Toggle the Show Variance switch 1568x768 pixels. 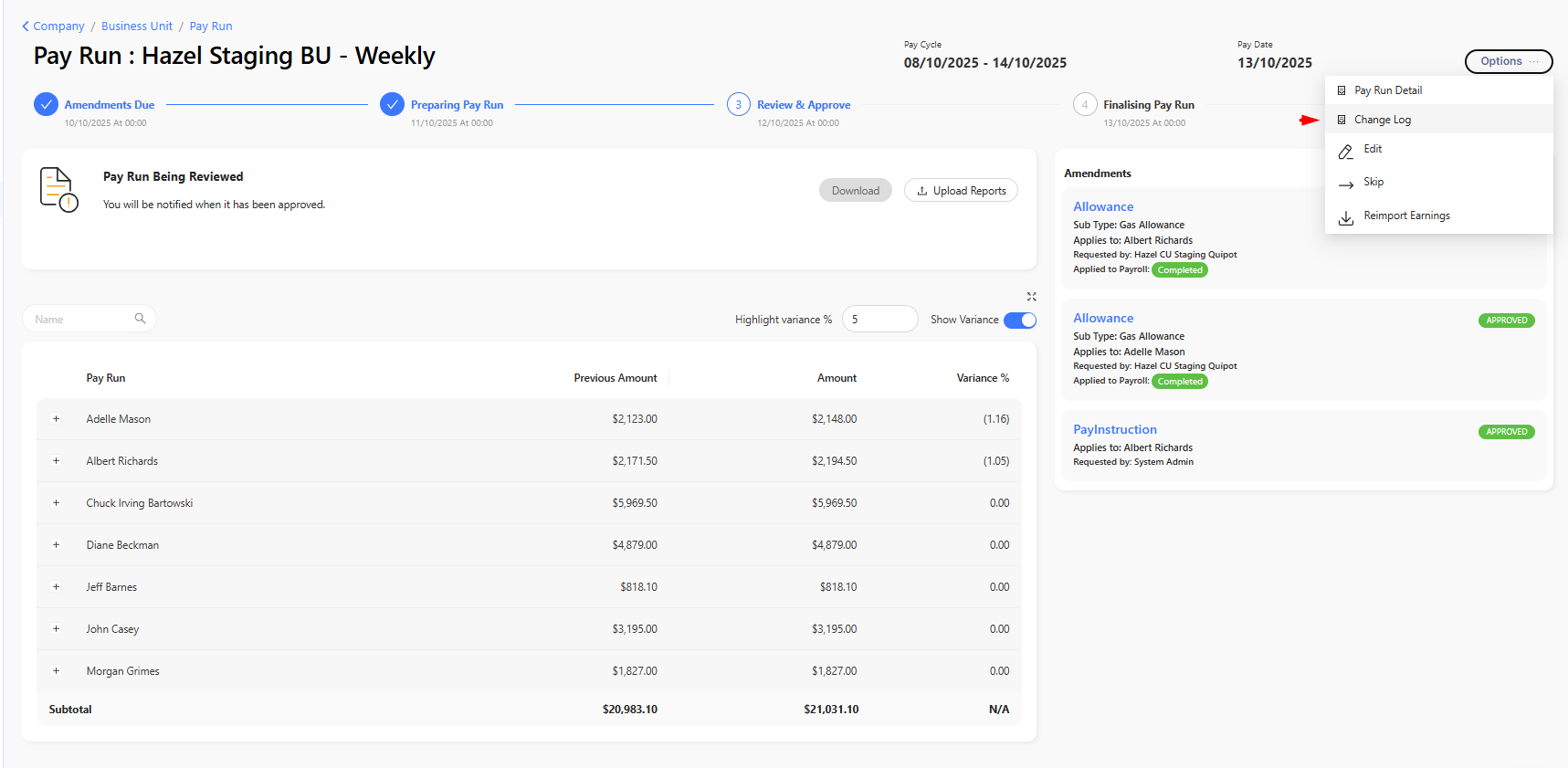pyautogui.click(x=1020, y=320)
